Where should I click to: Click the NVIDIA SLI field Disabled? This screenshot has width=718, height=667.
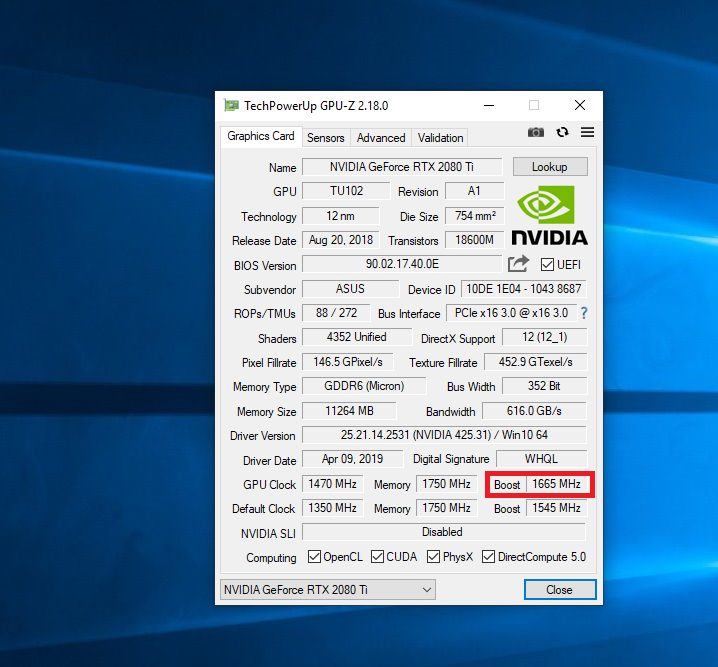click(x=443, y=532)
